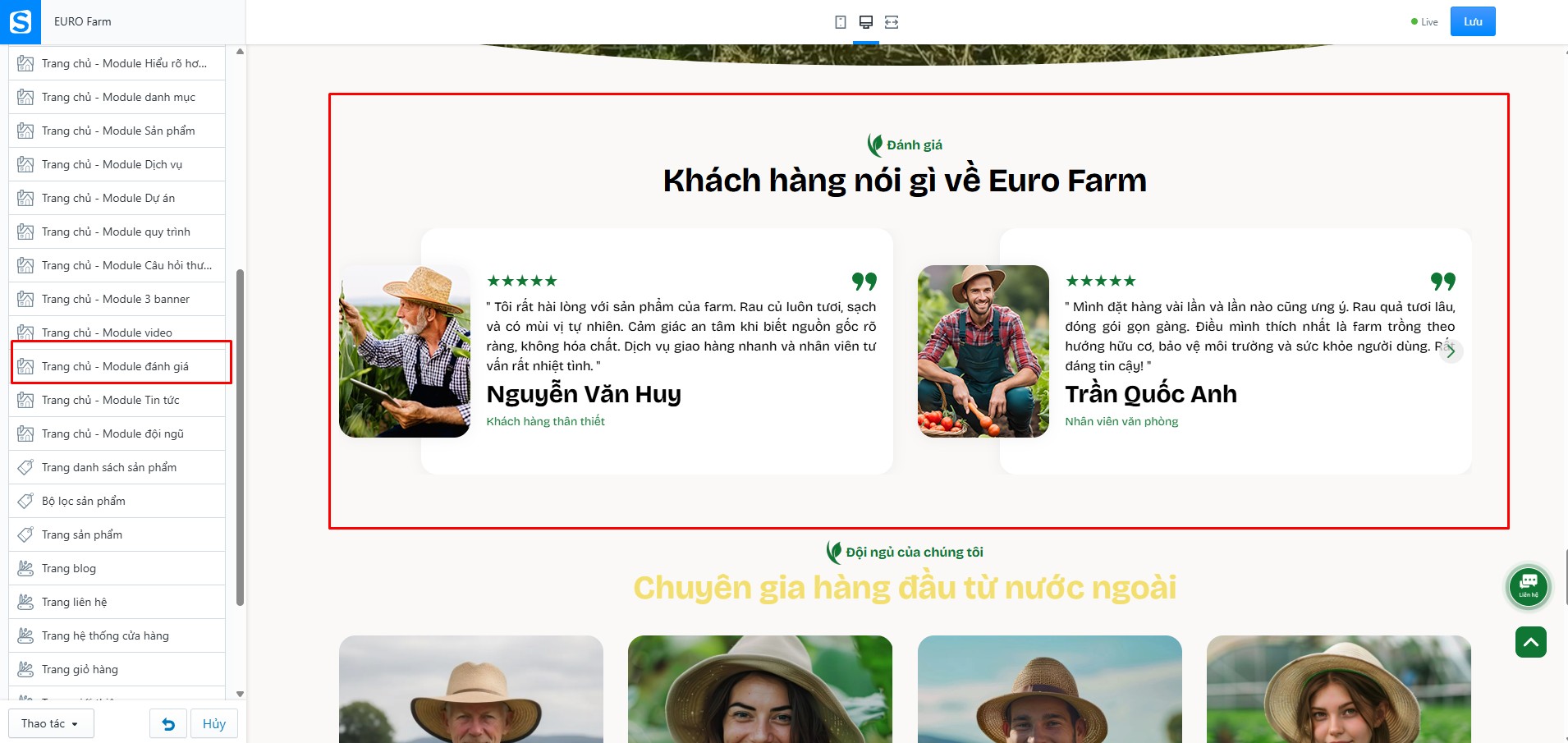This screenshot has height=743, width=1568.
Task: Switch to mobile preview device icon
Action: tap(841, 22)
